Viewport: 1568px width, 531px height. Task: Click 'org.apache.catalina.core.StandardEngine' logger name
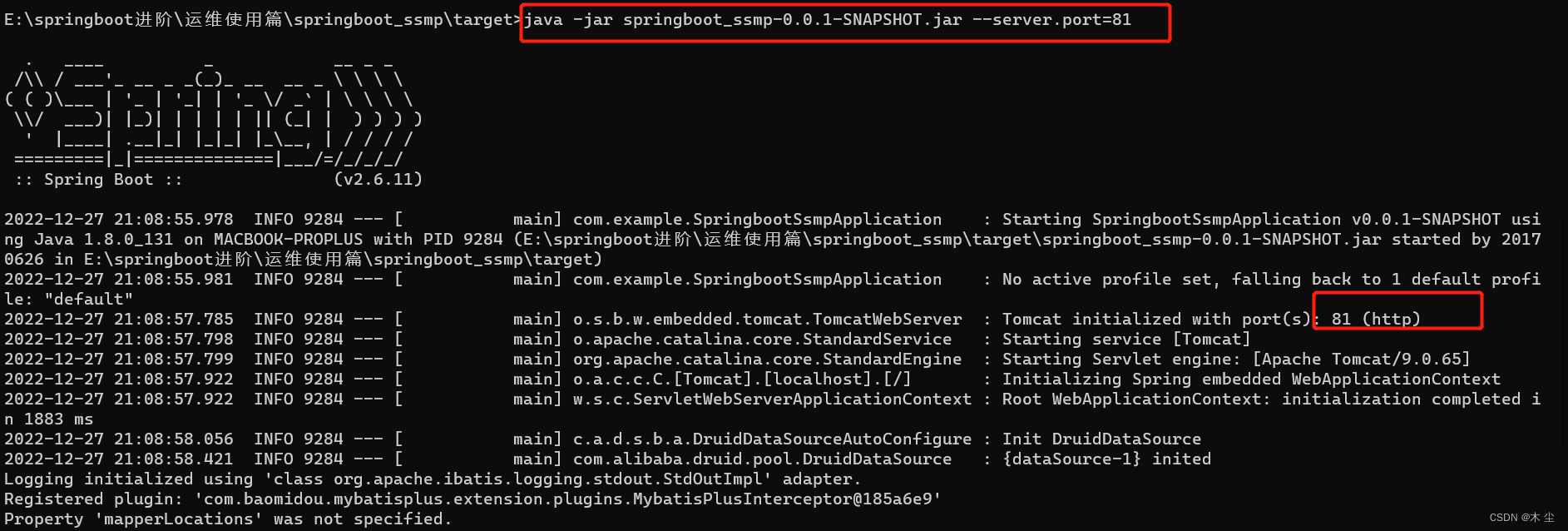point(768,359)
